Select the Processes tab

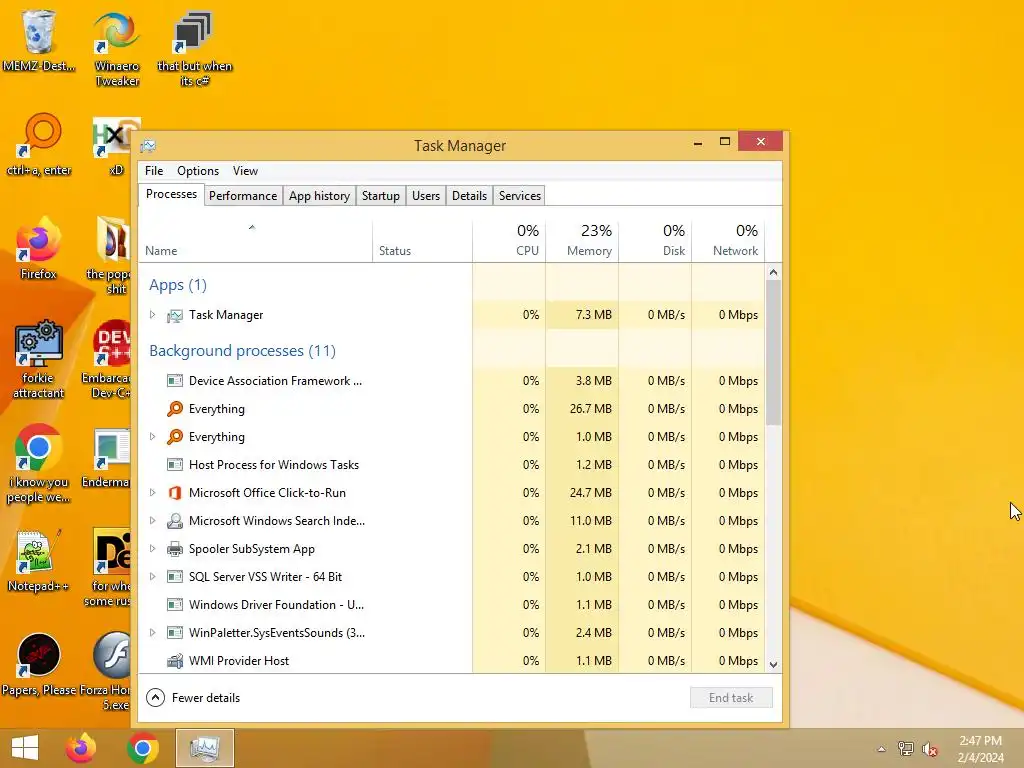point(171,195)
